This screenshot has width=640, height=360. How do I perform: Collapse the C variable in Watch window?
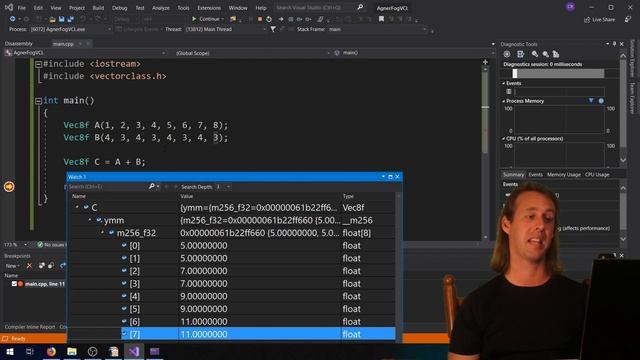click(x=77, y=208)
